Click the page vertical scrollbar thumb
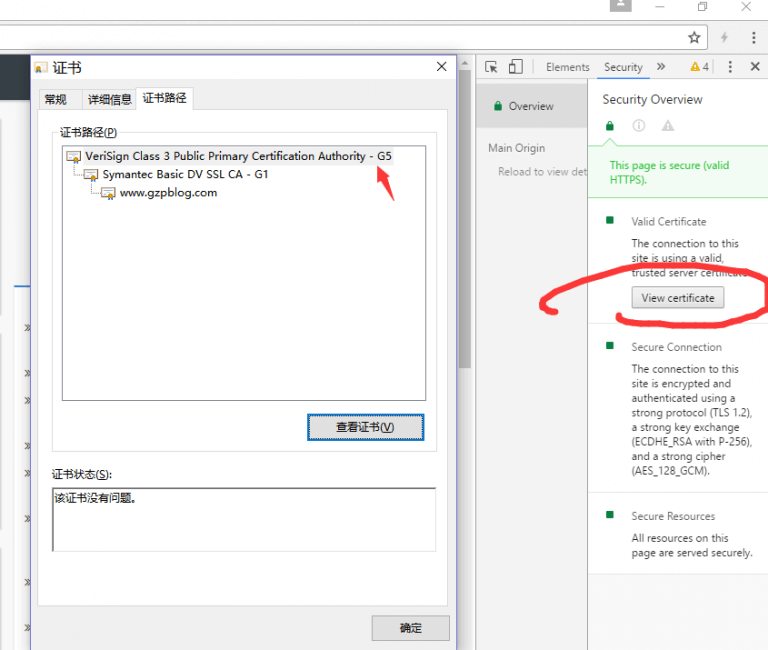Screen dimensions: 768x650 pos(465,219)
